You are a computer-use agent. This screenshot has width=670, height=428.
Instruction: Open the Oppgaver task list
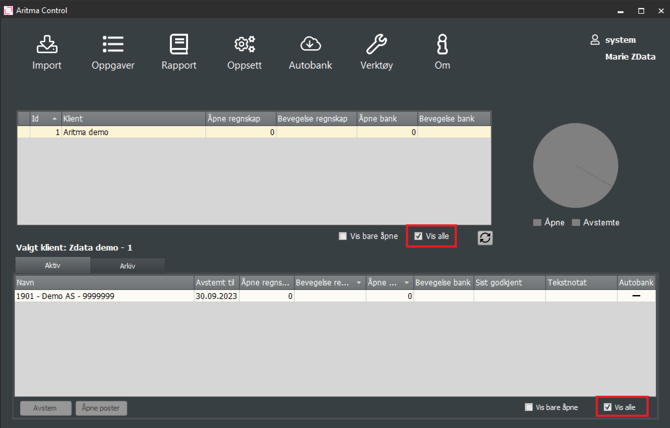click(x=113, y=51)
